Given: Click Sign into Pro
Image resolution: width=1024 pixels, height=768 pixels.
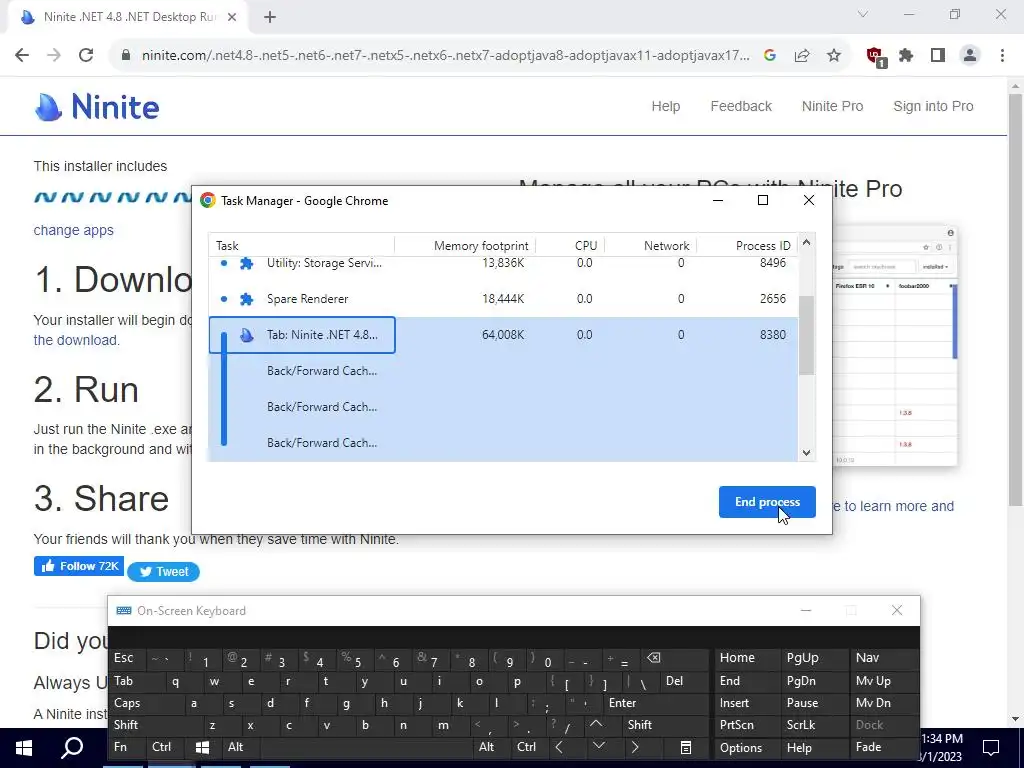Looking at the screenshot, I should pos(933,106).
